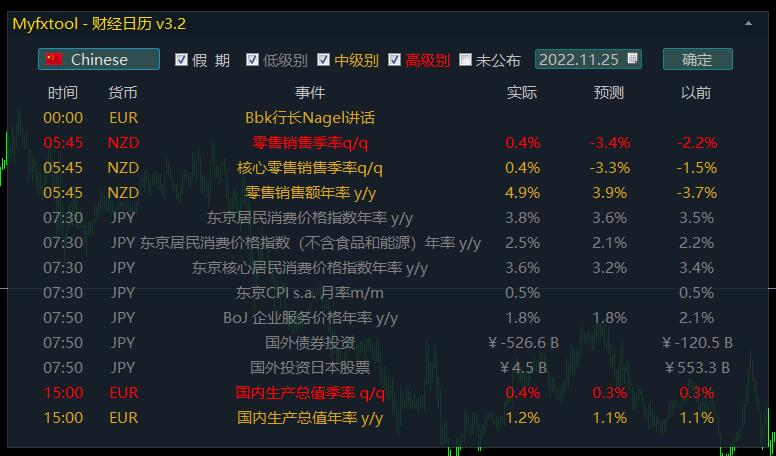Click the red EUR currency cell
776x456 pixels.
coord(123,393)
